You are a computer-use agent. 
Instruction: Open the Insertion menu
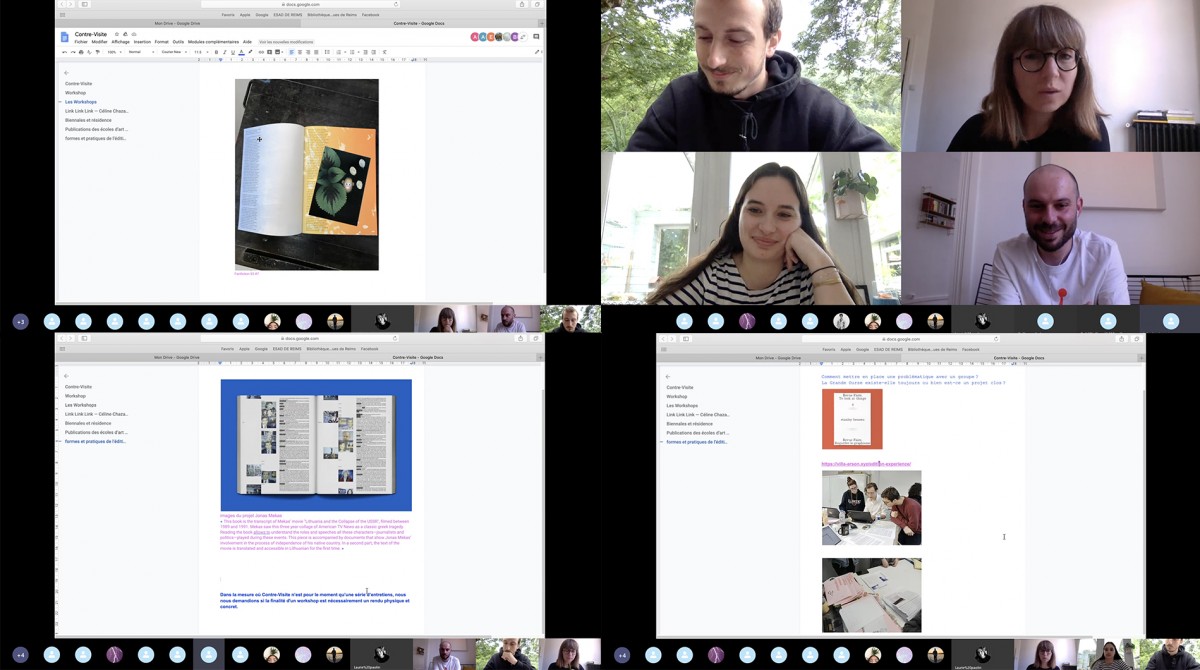click(142, 42)
